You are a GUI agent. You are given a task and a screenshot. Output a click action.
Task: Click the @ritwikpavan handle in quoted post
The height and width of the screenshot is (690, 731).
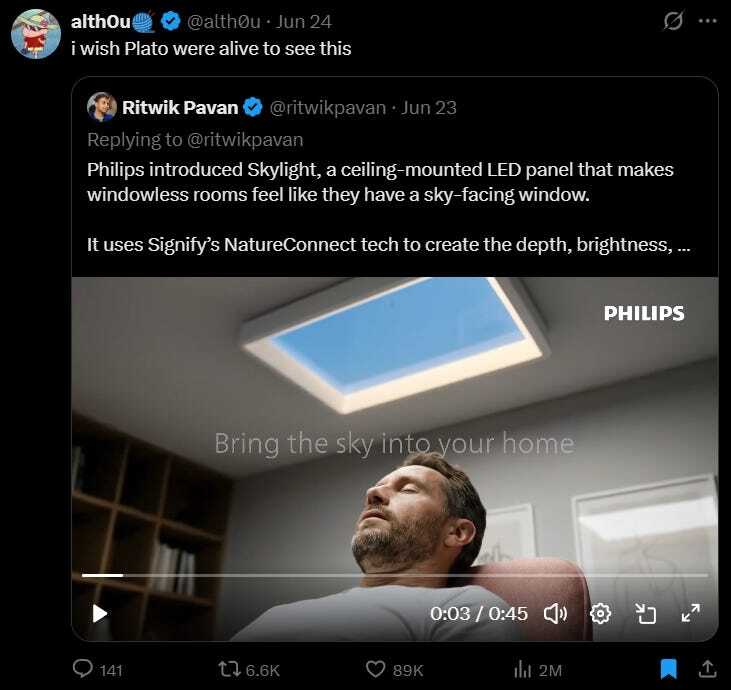[328, 108]
